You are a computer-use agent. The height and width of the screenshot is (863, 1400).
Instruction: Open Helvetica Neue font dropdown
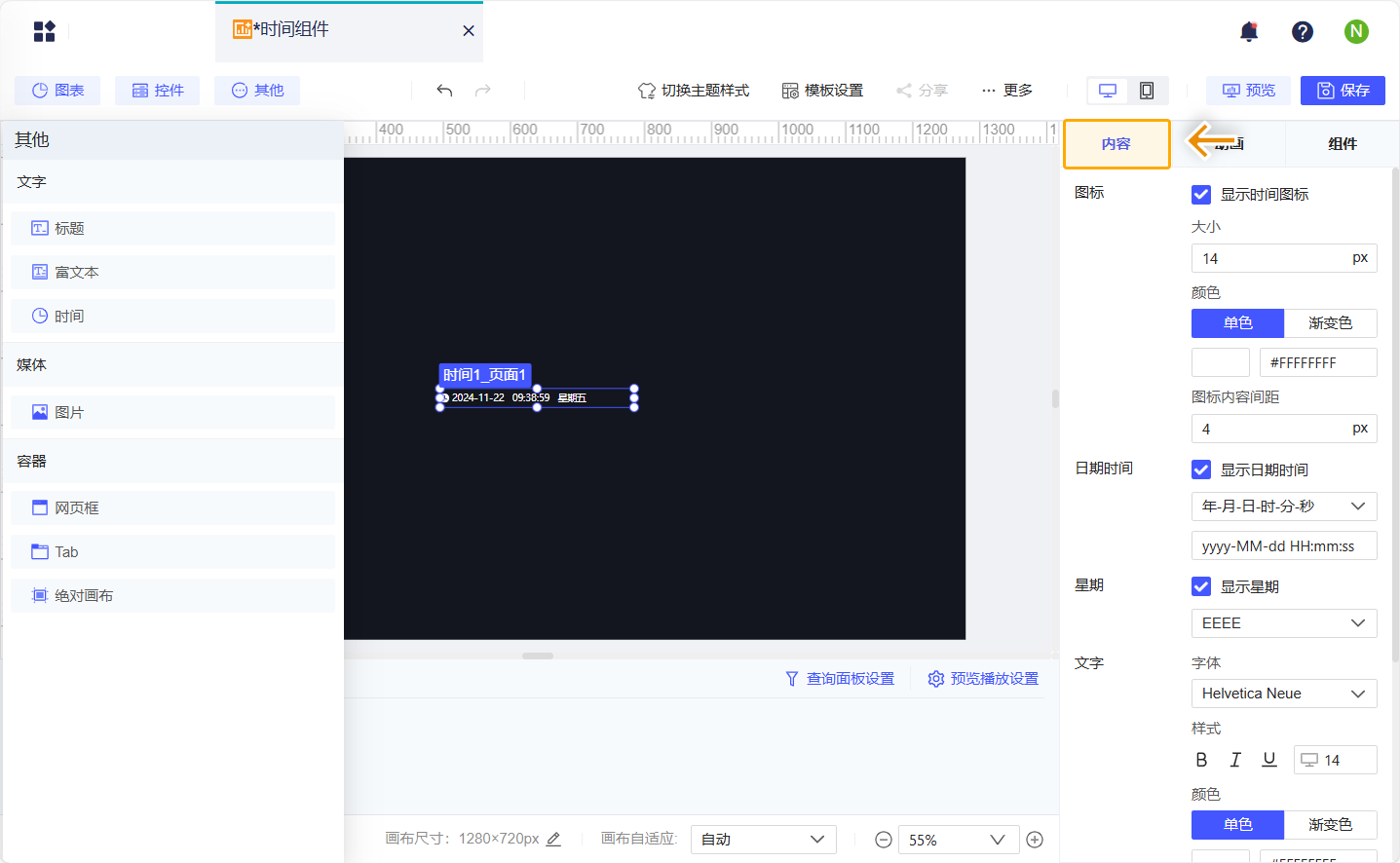tap(1284, 694)
